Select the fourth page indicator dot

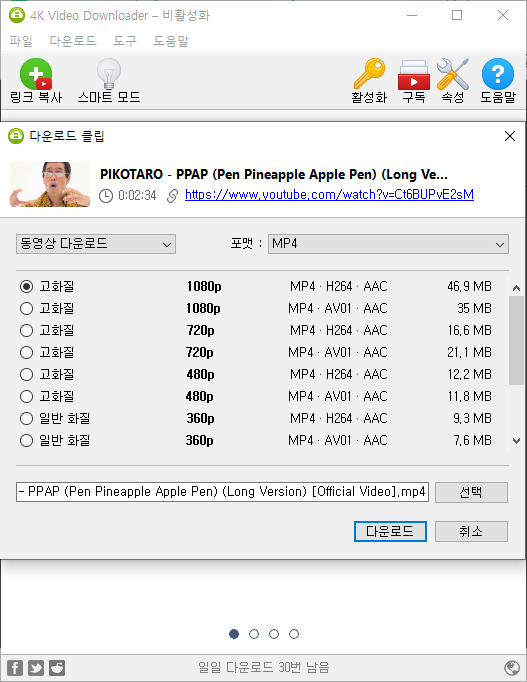294,634
